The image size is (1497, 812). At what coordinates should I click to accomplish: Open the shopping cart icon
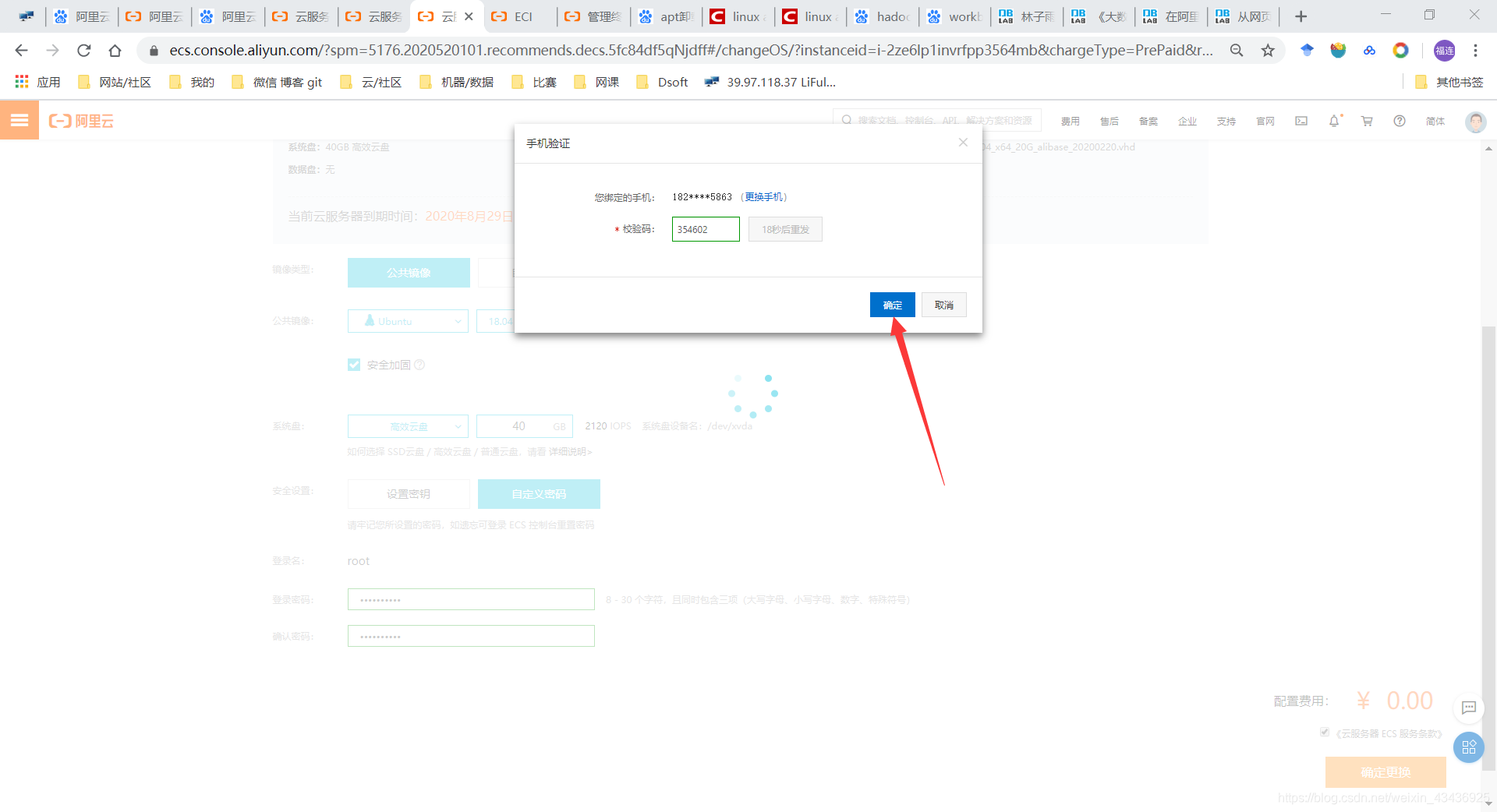click(x=1366, y=121)
